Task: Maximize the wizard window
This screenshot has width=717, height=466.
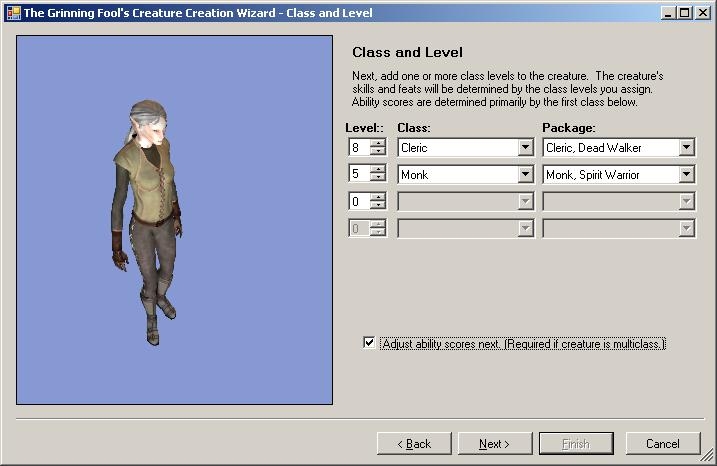Action: pyautogui.click(x=683, y=13)
